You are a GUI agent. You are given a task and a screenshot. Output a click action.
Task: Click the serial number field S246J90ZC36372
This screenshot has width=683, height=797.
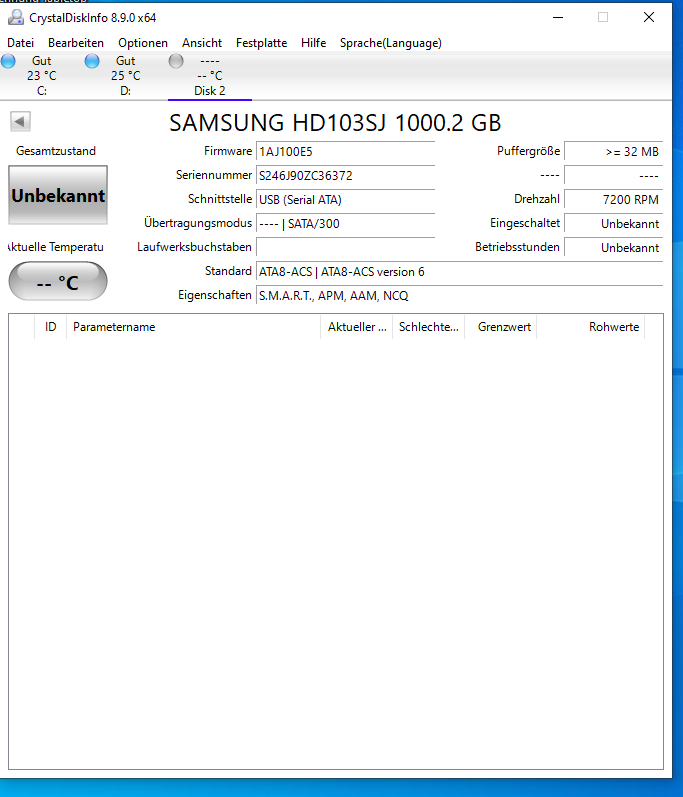point(346,175)
